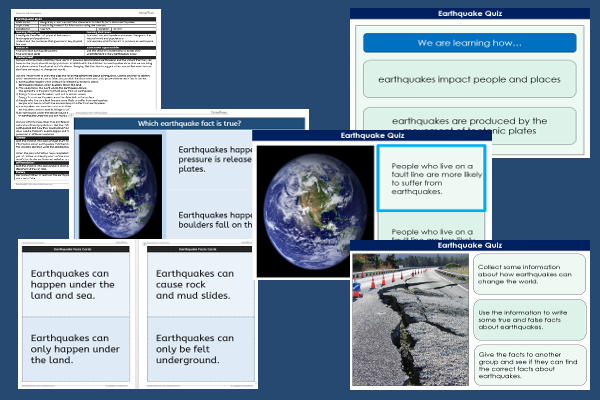Select 'Earthquakes can only happen under the land' card
The image size is (600, 400).
(76, 349)
